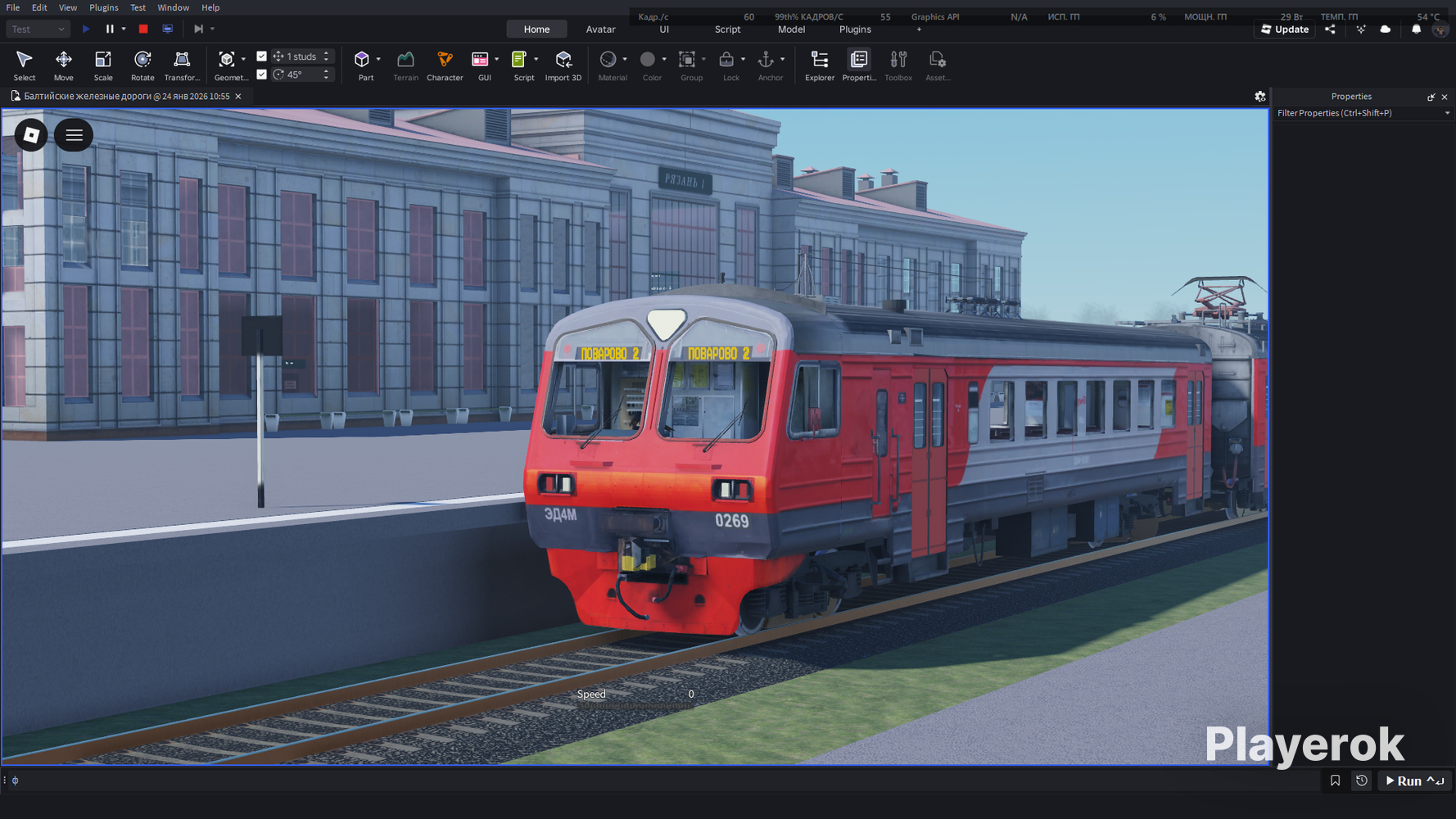The height and width of the screenshot is (819, 1456).
Task: Open the Toolbox panel
Action: coord(898,65)
